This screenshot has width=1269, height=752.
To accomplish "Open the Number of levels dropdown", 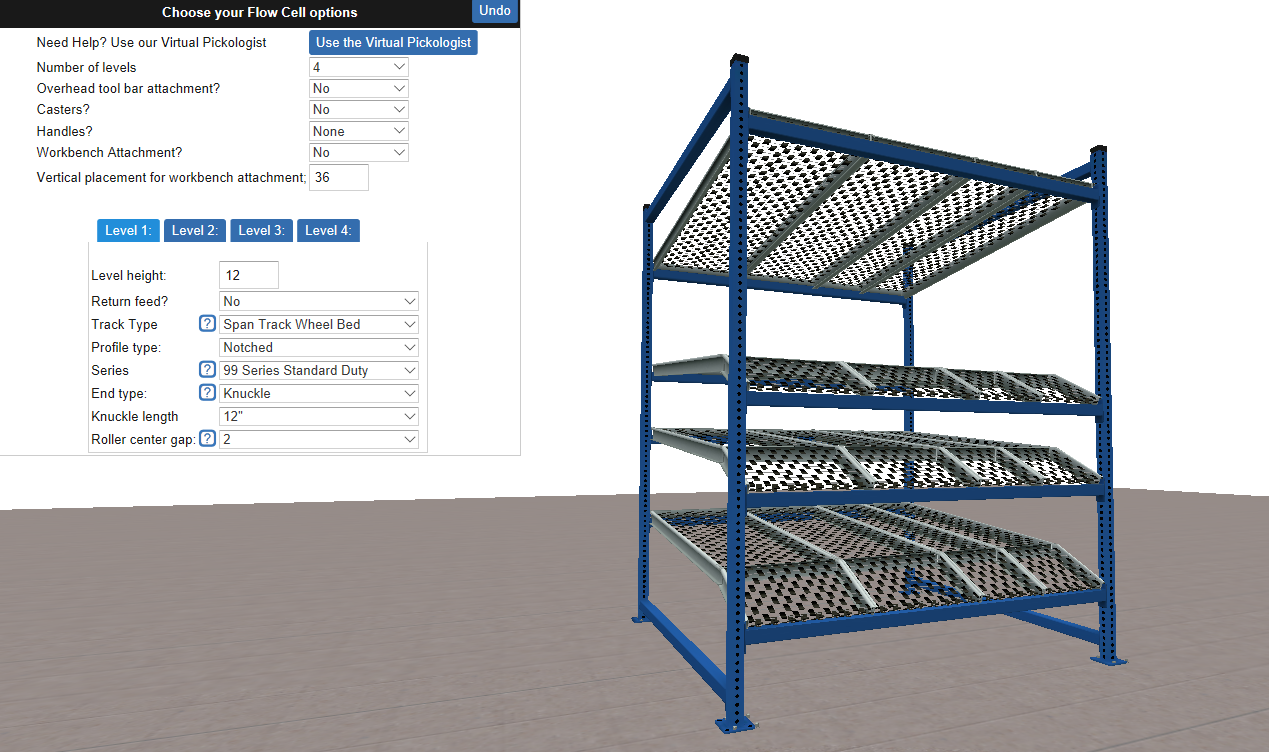I will (358, 67).
